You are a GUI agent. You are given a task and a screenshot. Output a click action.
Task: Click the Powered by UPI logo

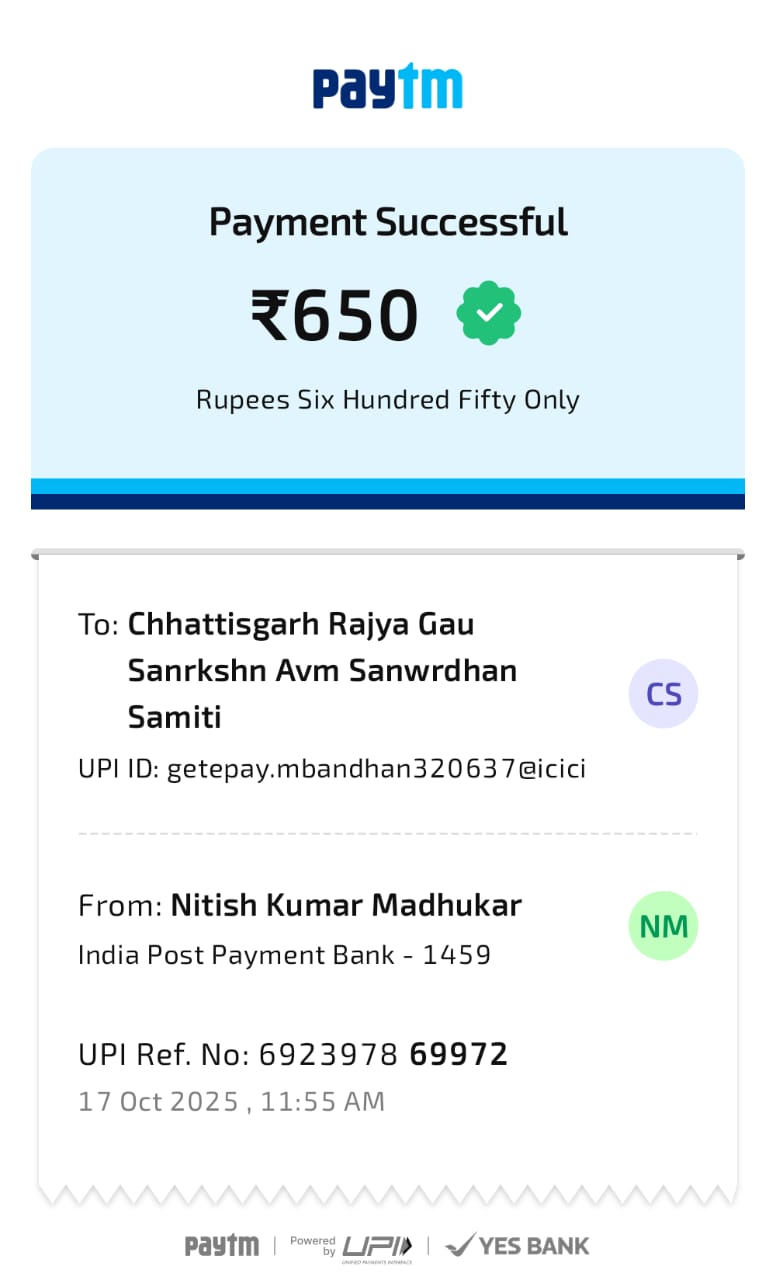click(351, 1245)
